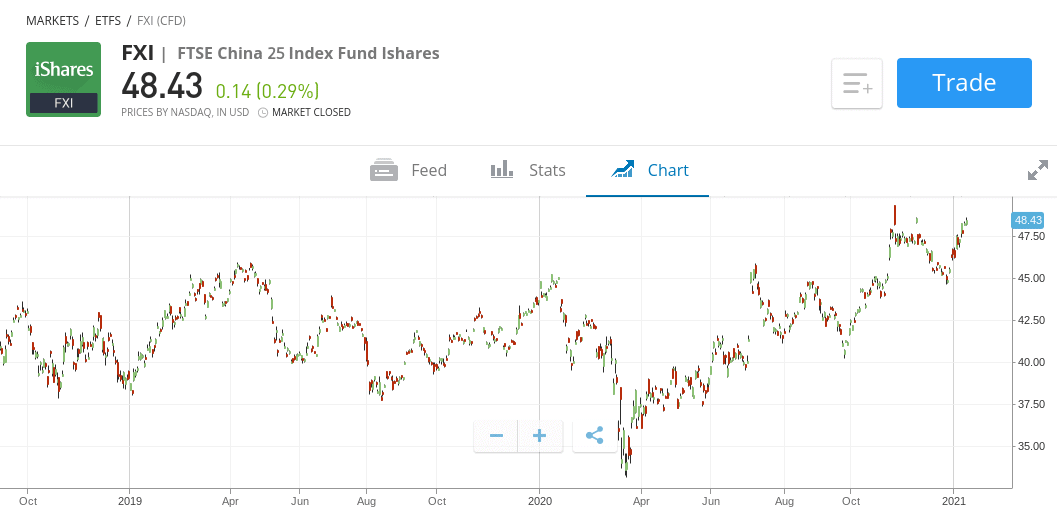Zoom in chart with plus button
This screenshot has width=1057, height=517.
click(539, 436)
